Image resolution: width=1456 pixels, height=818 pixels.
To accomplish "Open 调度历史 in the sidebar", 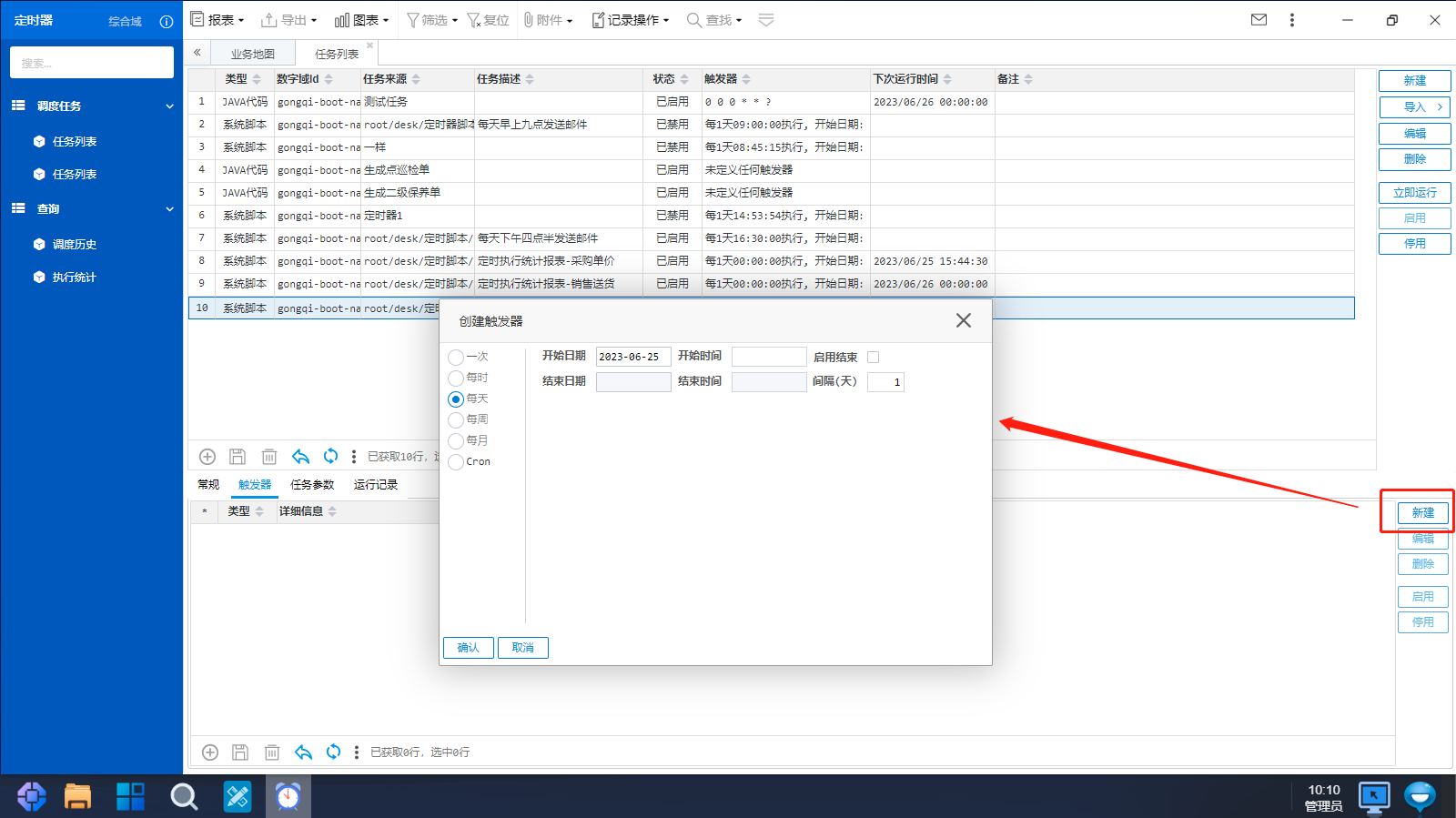I will click(74, 244).
